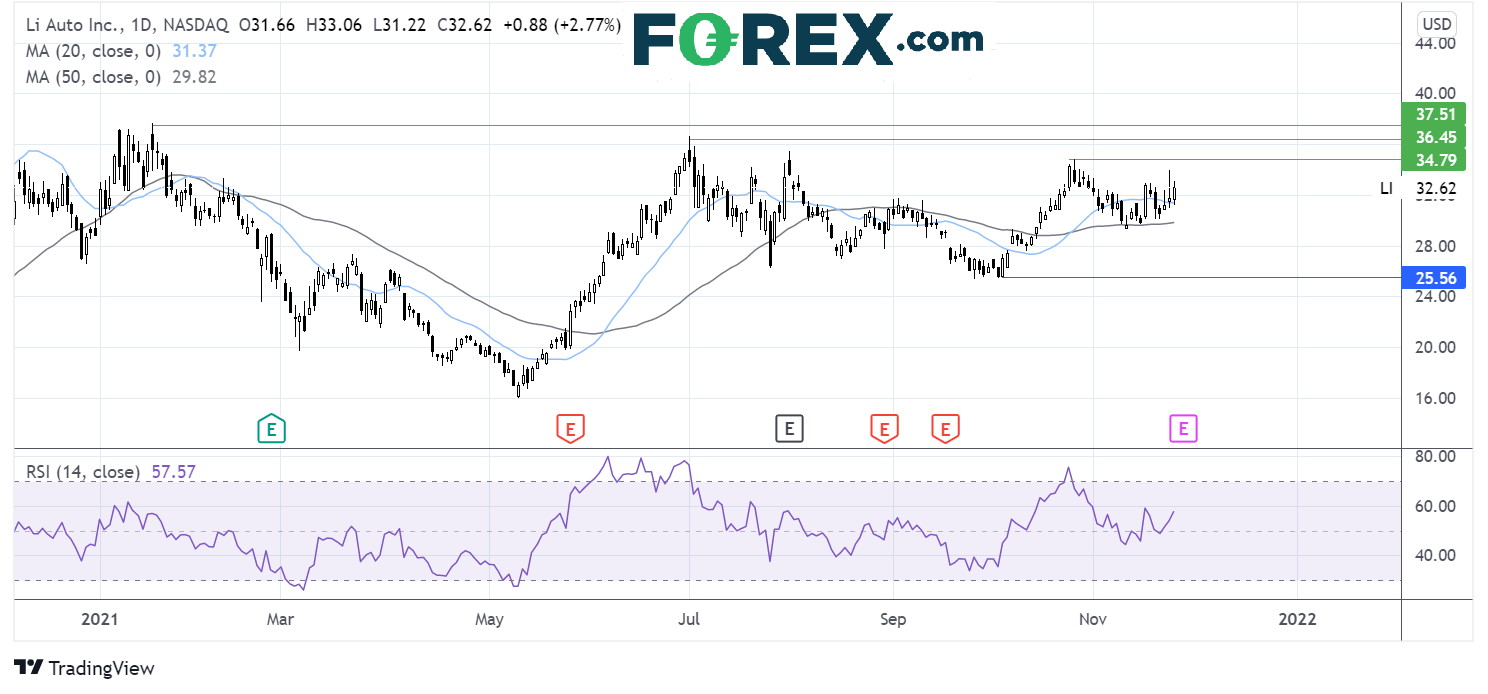Click the May label on the time axis
Image resolution: width=1488 pixels, height=694 pixels.
click(x=488, y=619)
